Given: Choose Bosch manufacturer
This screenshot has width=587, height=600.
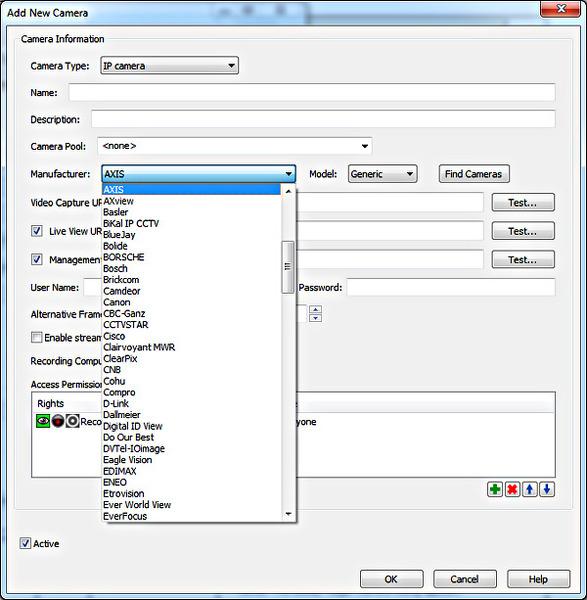Looking at the screenshot, I should click(x=191, y=268).
